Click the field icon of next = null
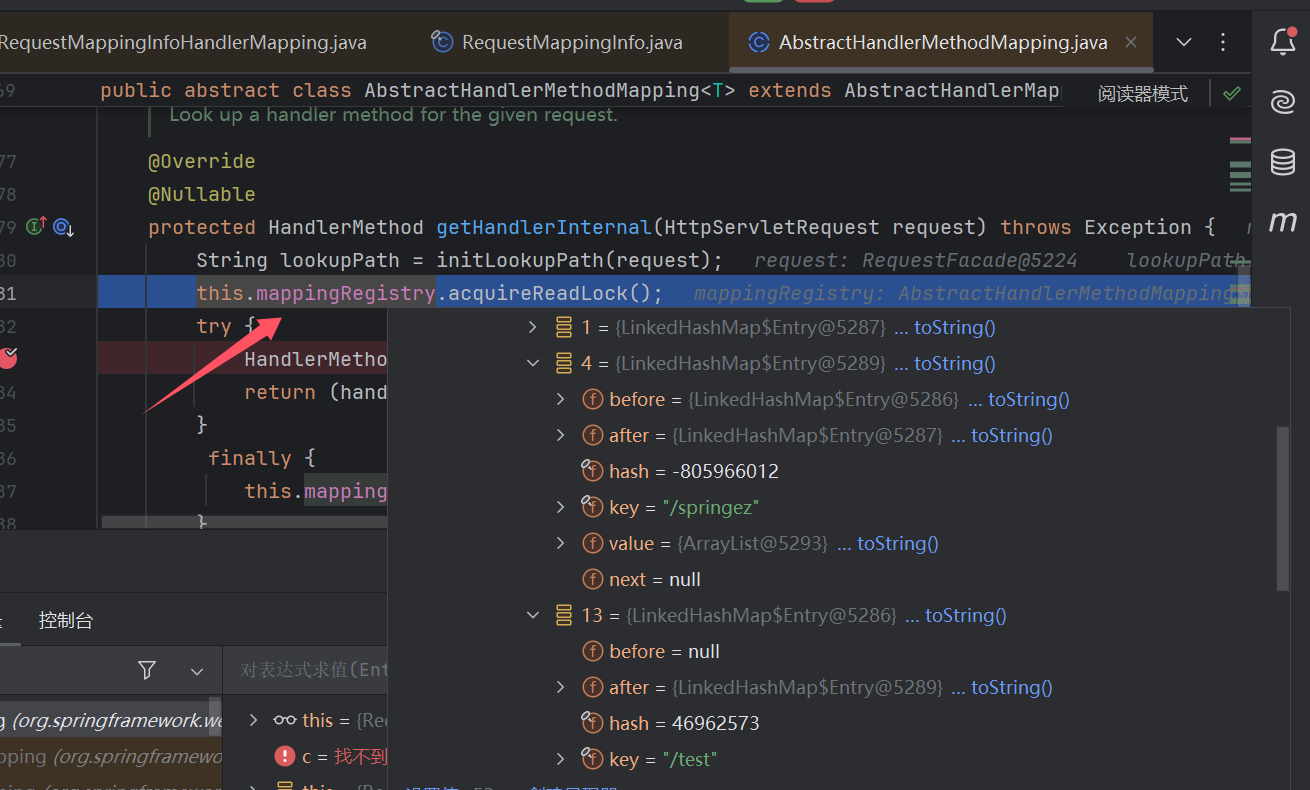Viewport: 1310px width, 790px height. pos(592,579)
